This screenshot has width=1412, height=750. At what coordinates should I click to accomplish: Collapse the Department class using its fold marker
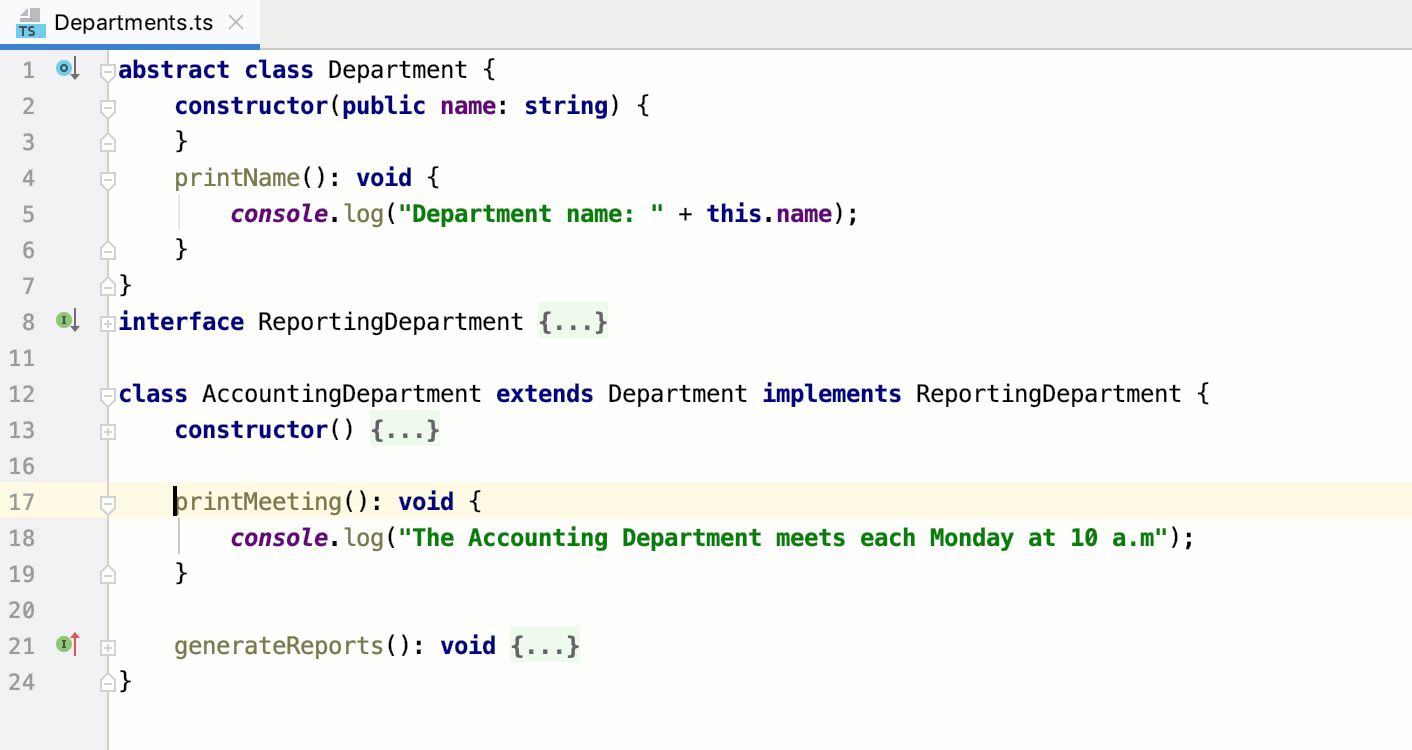(x=107, y=69)
